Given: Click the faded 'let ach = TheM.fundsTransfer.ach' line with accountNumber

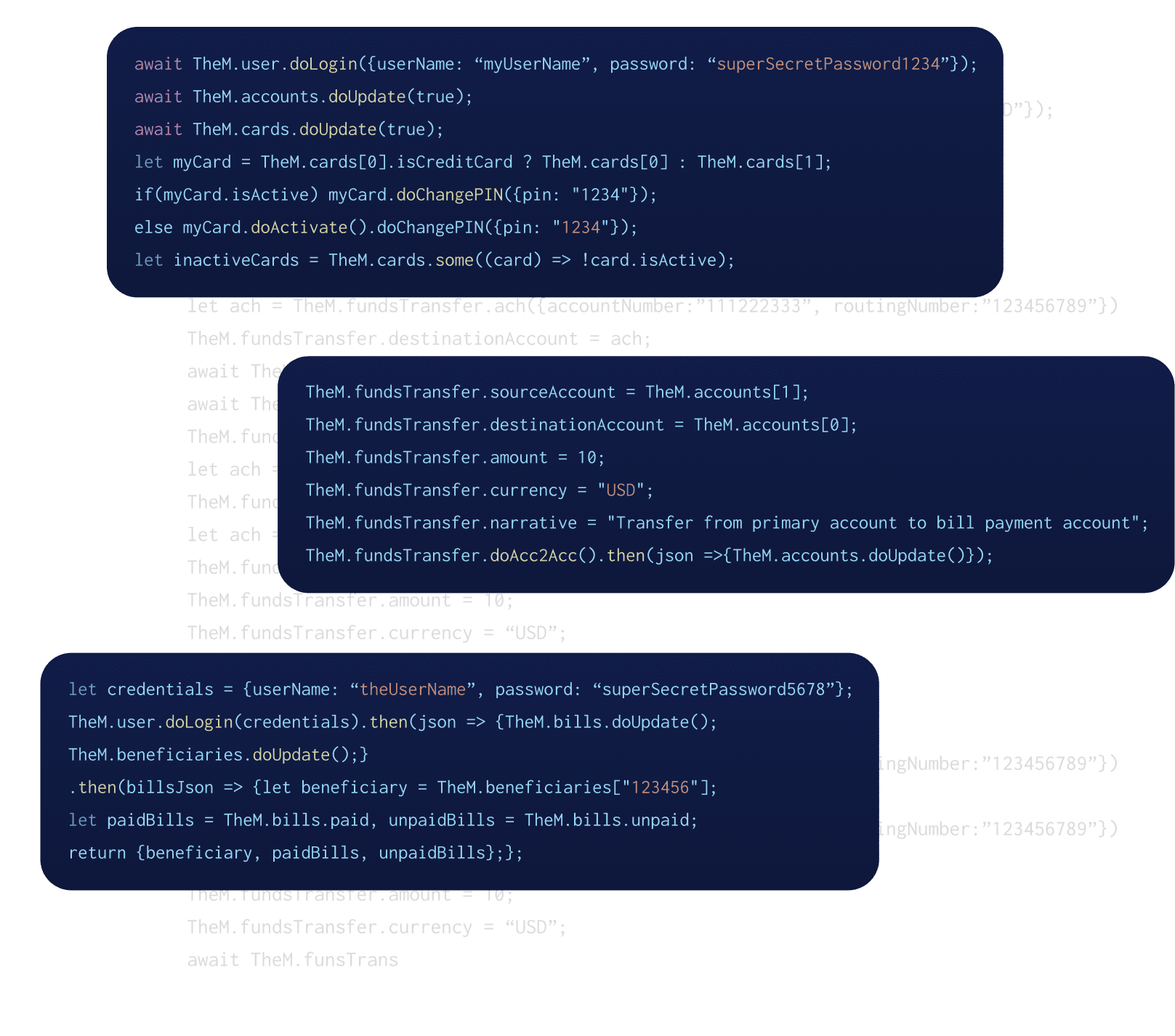Looking at the screenshot, I should 653,306.
